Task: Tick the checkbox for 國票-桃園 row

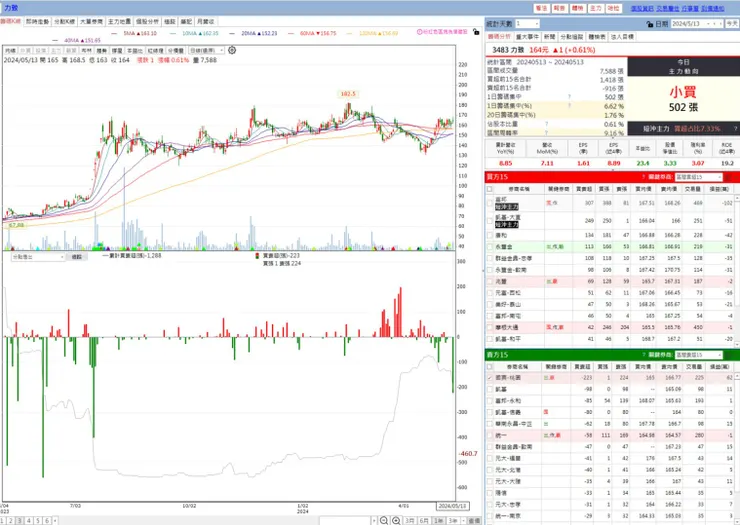Action: 489,378
